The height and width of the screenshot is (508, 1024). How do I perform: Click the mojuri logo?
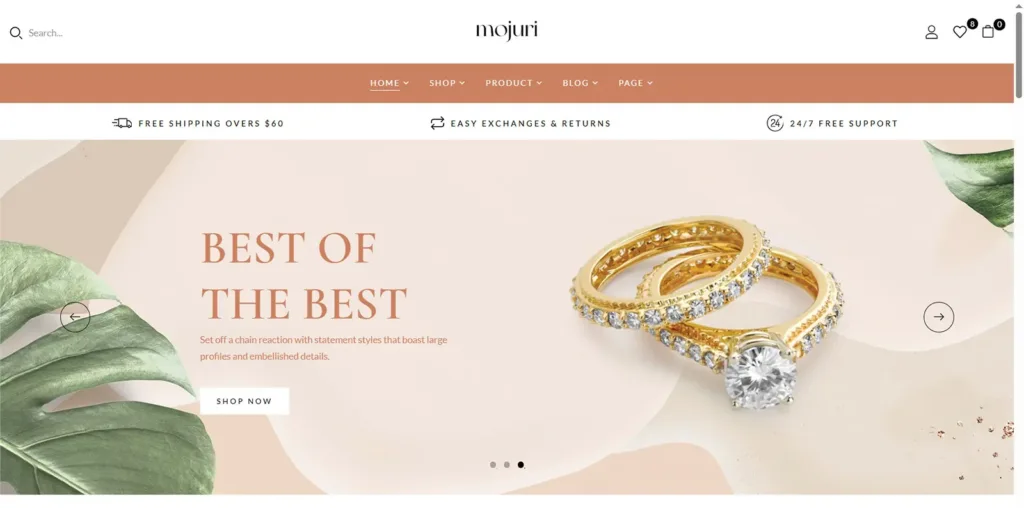point(507,31)
